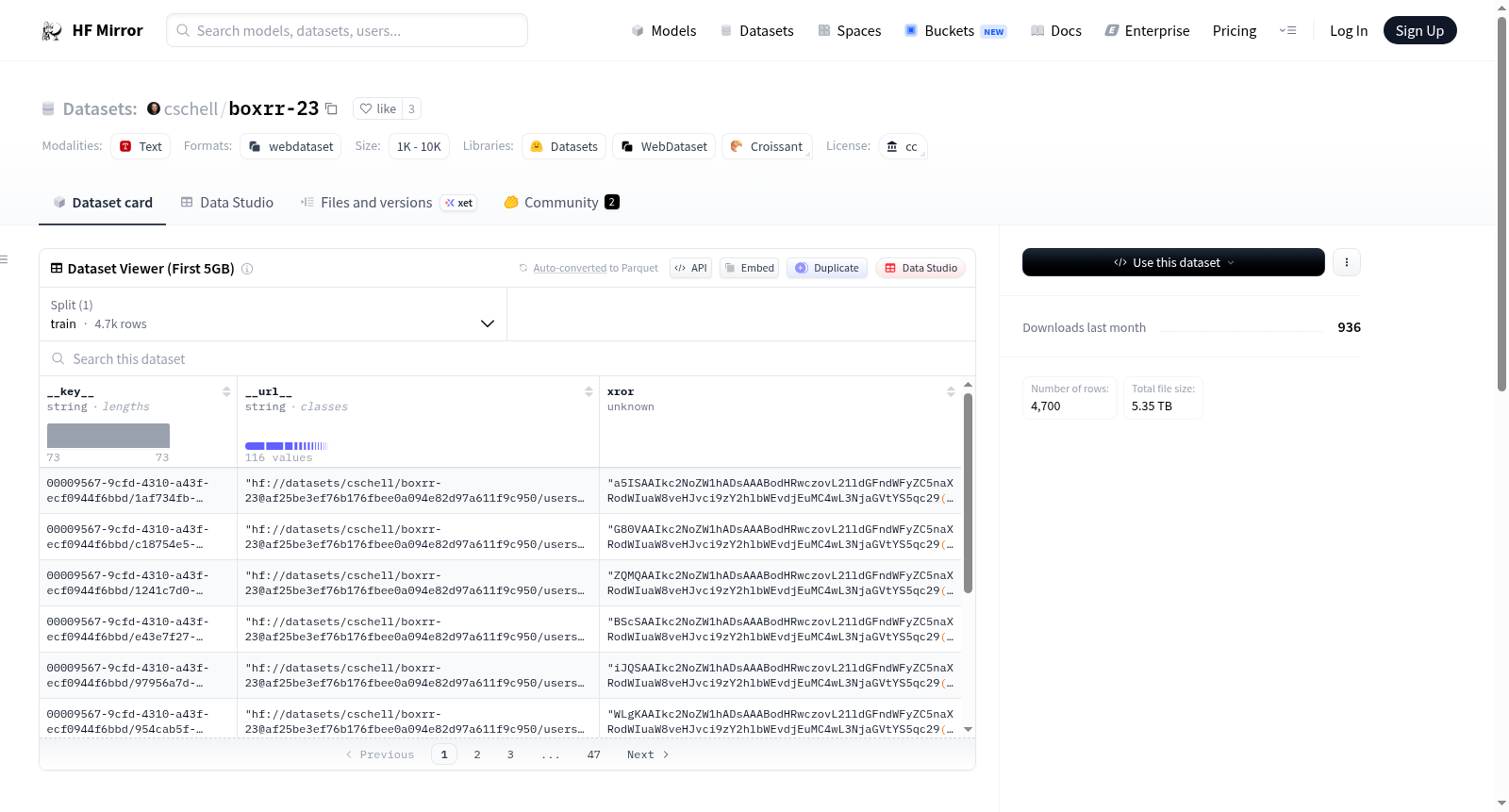
Task: Click the table's vertical scrollbar thumb
Action: tap(968, 492)
